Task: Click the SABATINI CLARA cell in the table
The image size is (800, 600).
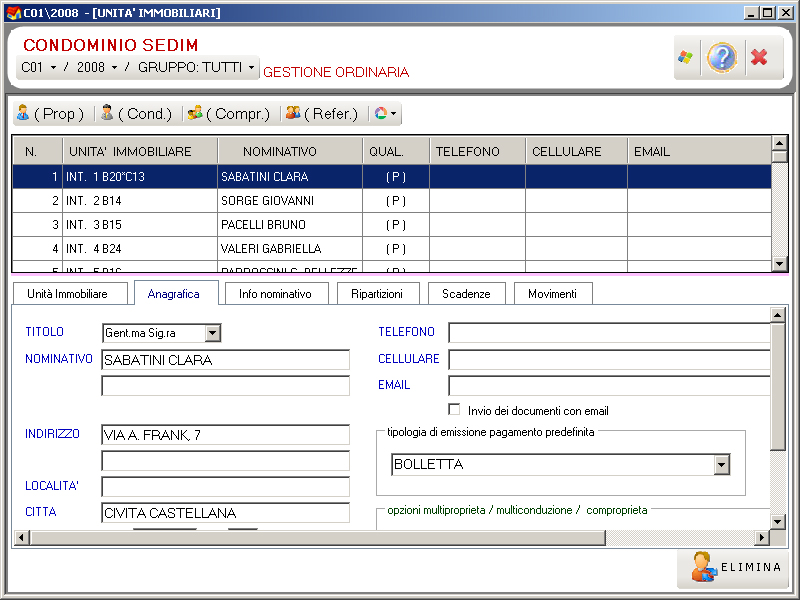Action: 290,177
